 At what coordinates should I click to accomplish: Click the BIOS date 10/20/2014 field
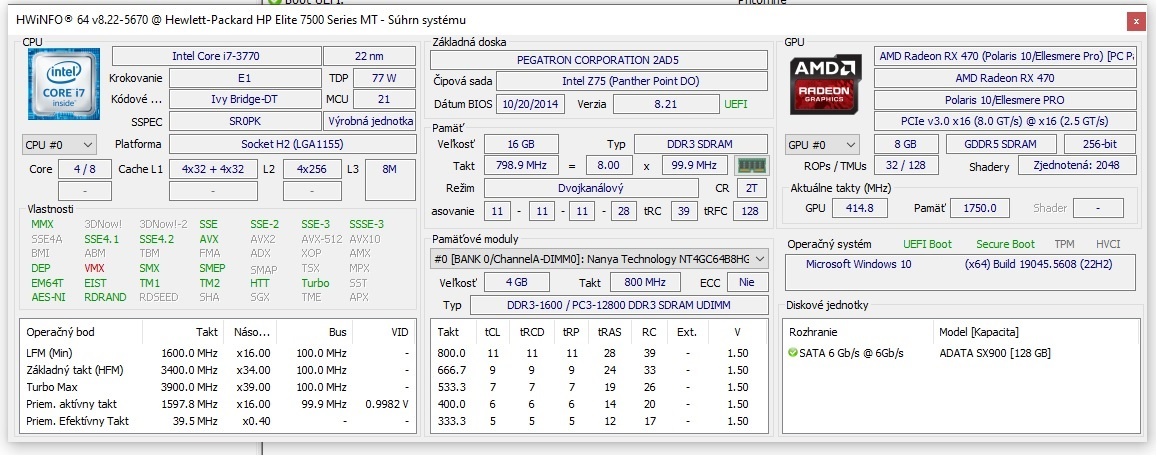click(531, 104)
